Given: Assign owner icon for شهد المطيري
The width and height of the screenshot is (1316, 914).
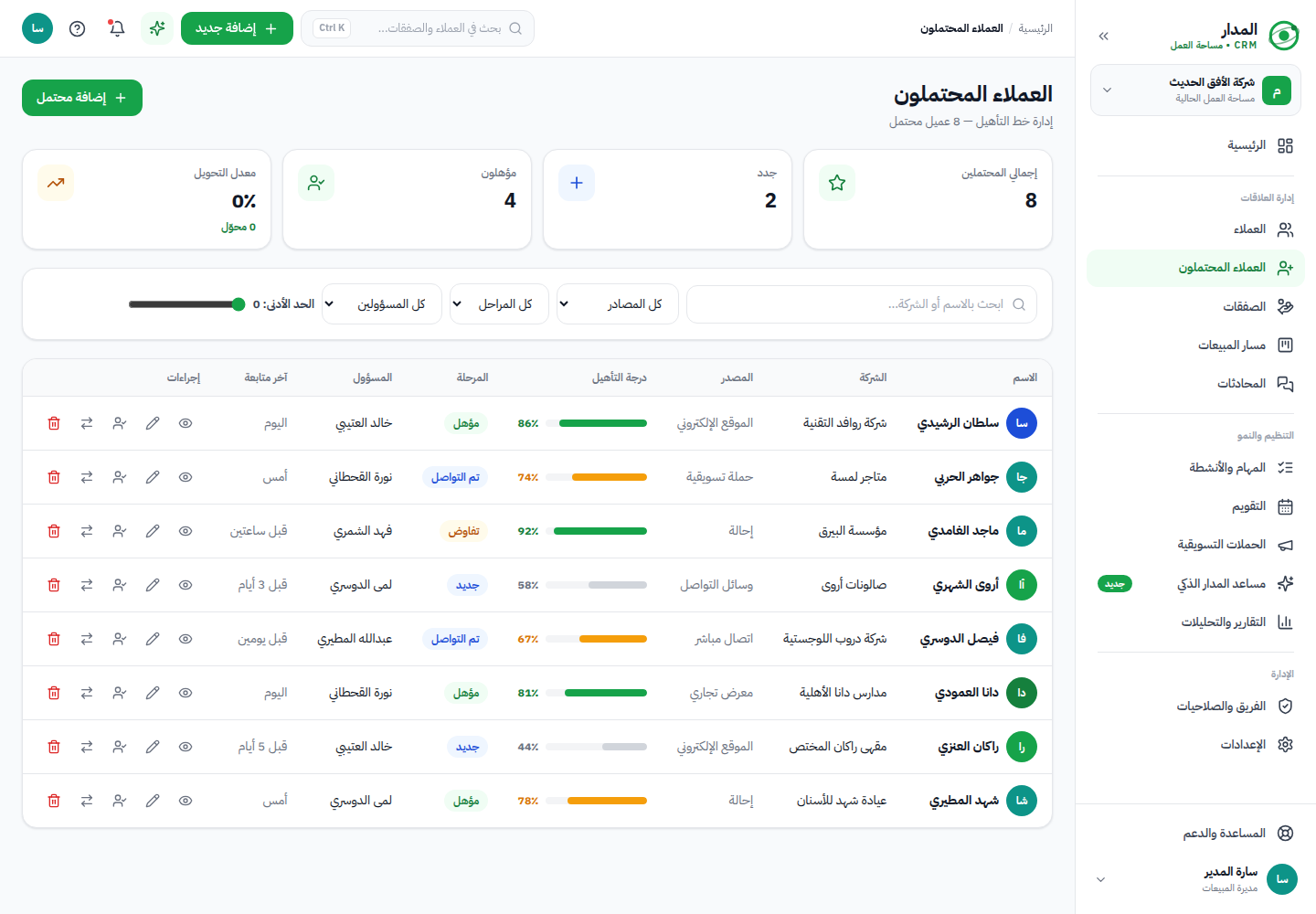Looking at the screenshot, I should point(120,801).
